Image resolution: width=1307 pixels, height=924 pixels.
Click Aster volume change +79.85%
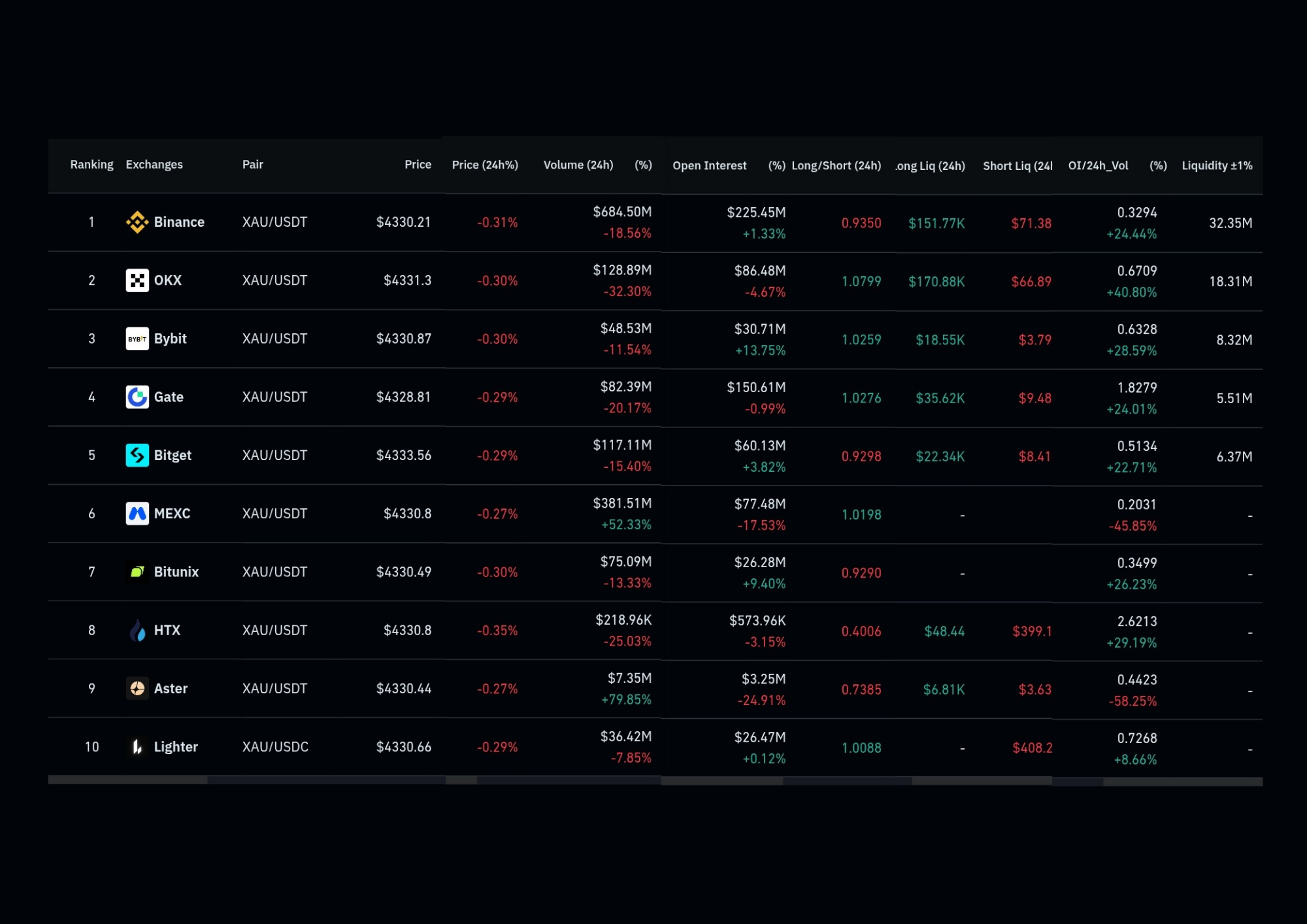point(626,700)
